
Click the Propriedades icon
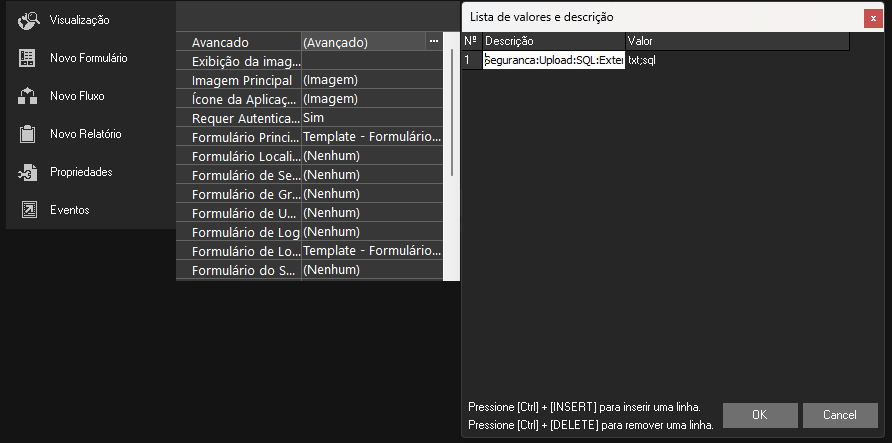click(28, 172)
